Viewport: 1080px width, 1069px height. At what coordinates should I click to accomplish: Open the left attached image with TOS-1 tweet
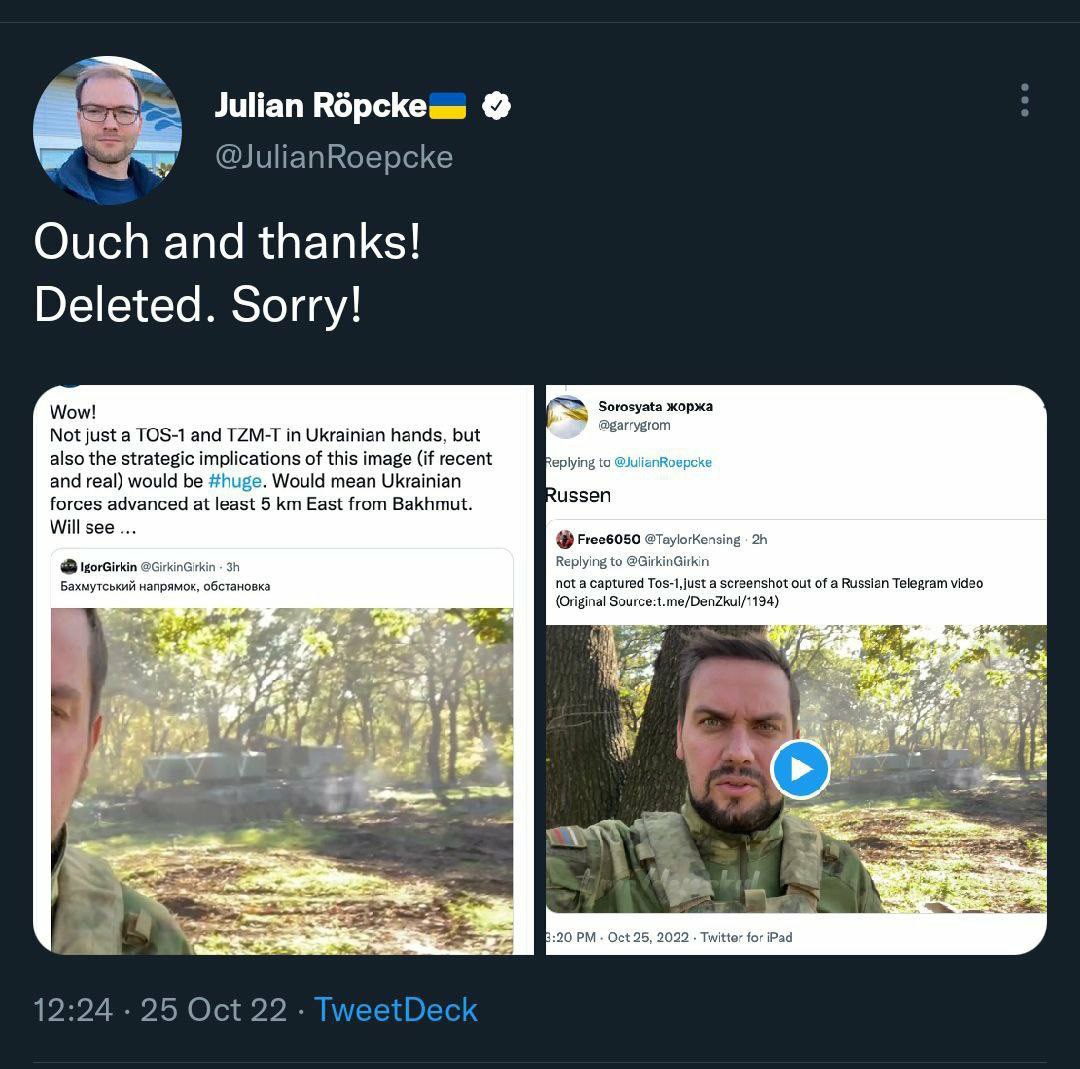pos(283,670)
